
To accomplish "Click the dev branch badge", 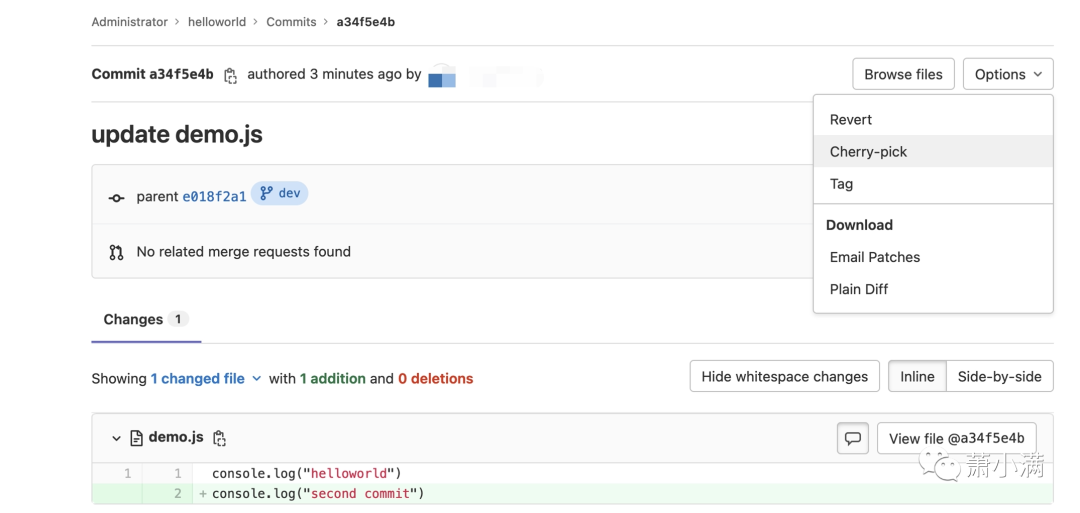I will coord(280,194).
